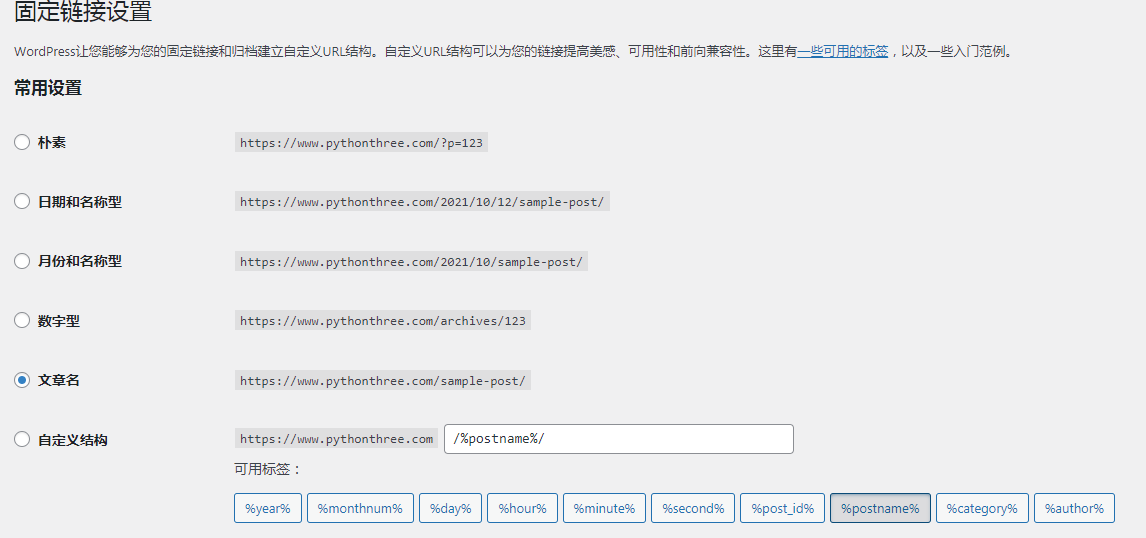
Task: Click the 2021/10/12/sample-post example URL
Action: (x=422, y=202)
